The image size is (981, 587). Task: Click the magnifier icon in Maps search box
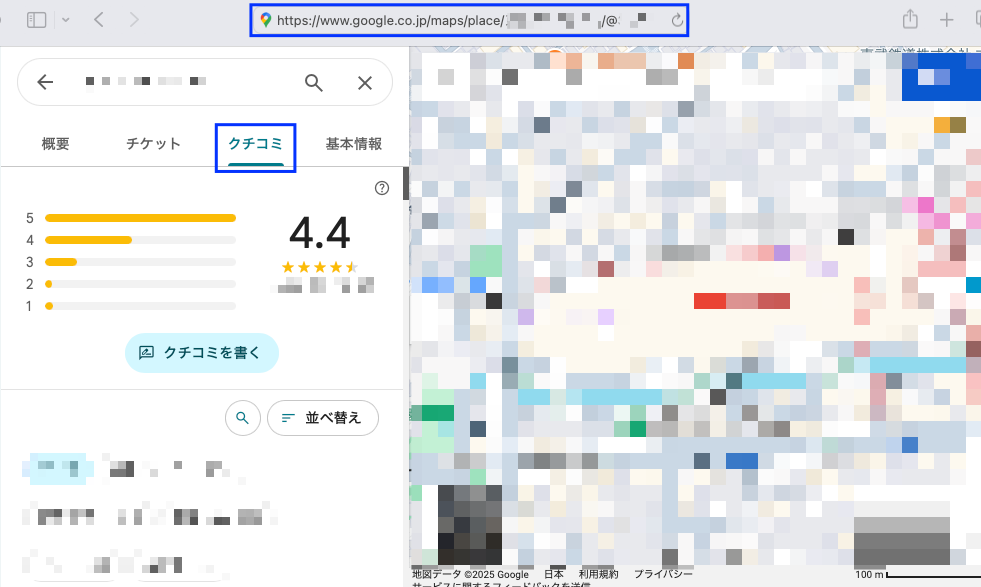click(314, 82)
